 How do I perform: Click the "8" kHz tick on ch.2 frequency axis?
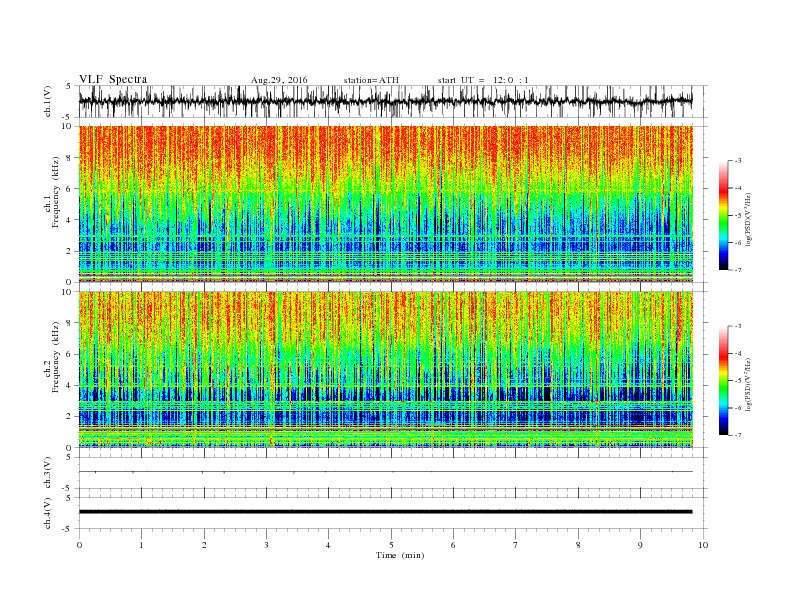point(69,323)
